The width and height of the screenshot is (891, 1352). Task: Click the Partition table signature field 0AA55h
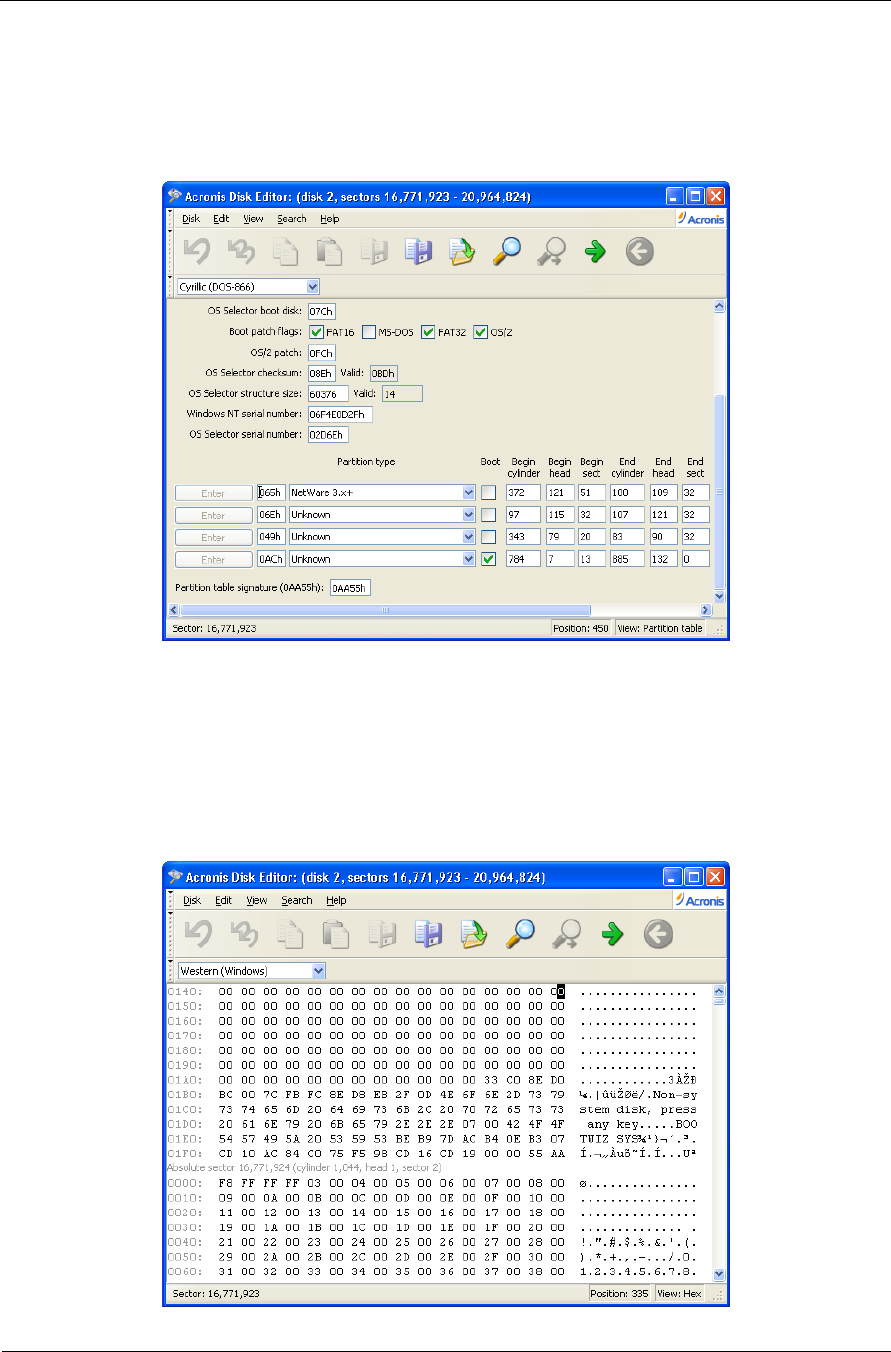[350, 587]
